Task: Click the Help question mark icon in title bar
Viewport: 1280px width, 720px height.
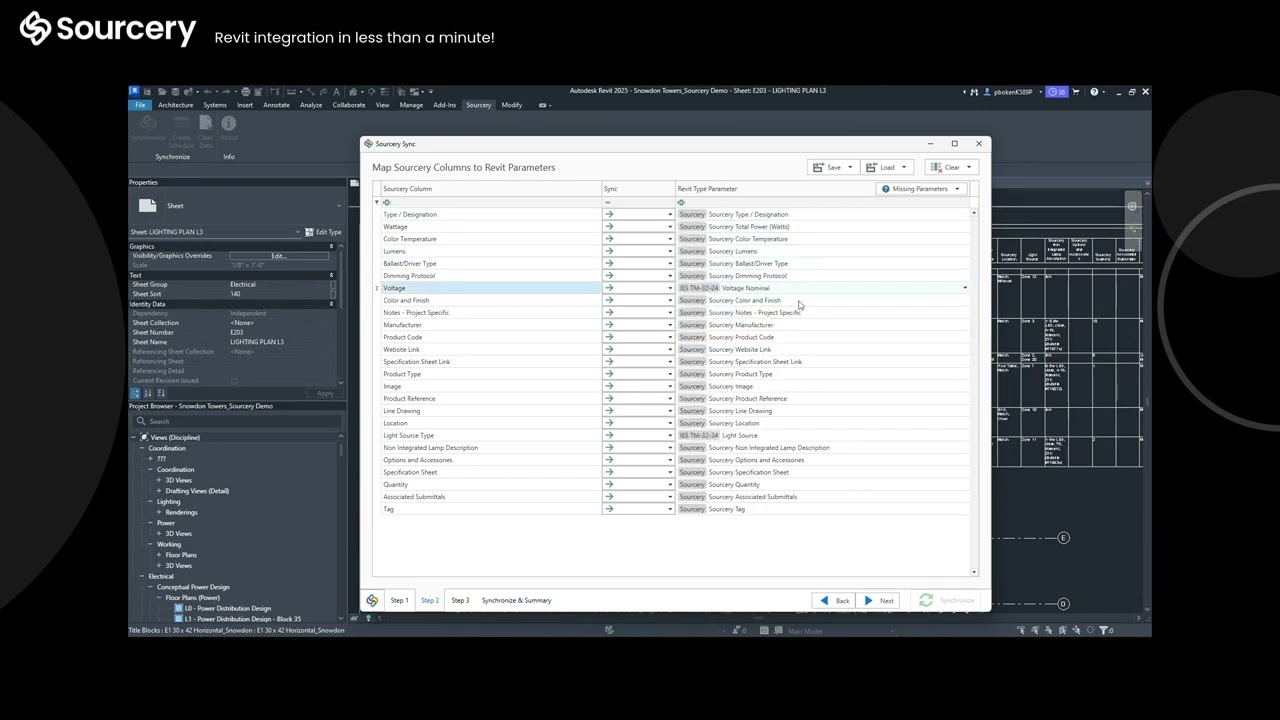Action: (1094, 91)
